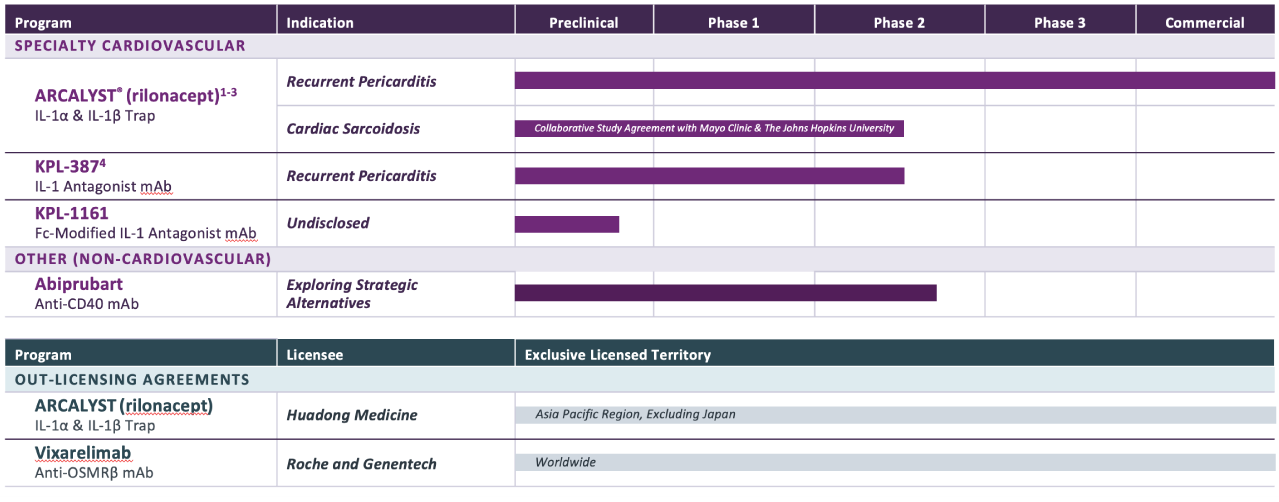Click the Huadong Medicine licensee
The image size is (1279, 502).
pos(351,415)
